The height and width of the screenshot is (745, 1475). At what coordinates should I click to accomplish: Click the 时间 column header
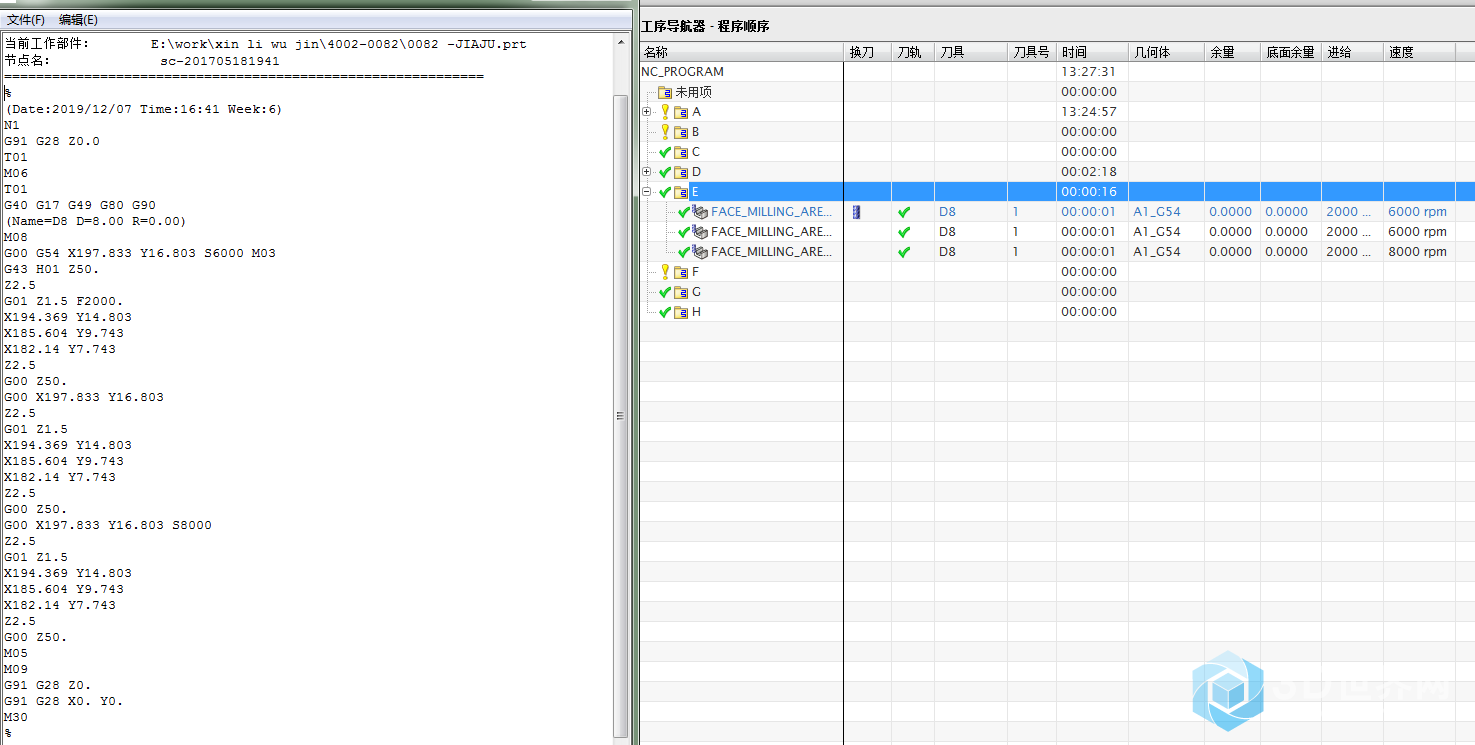(x=1092, y=52)
